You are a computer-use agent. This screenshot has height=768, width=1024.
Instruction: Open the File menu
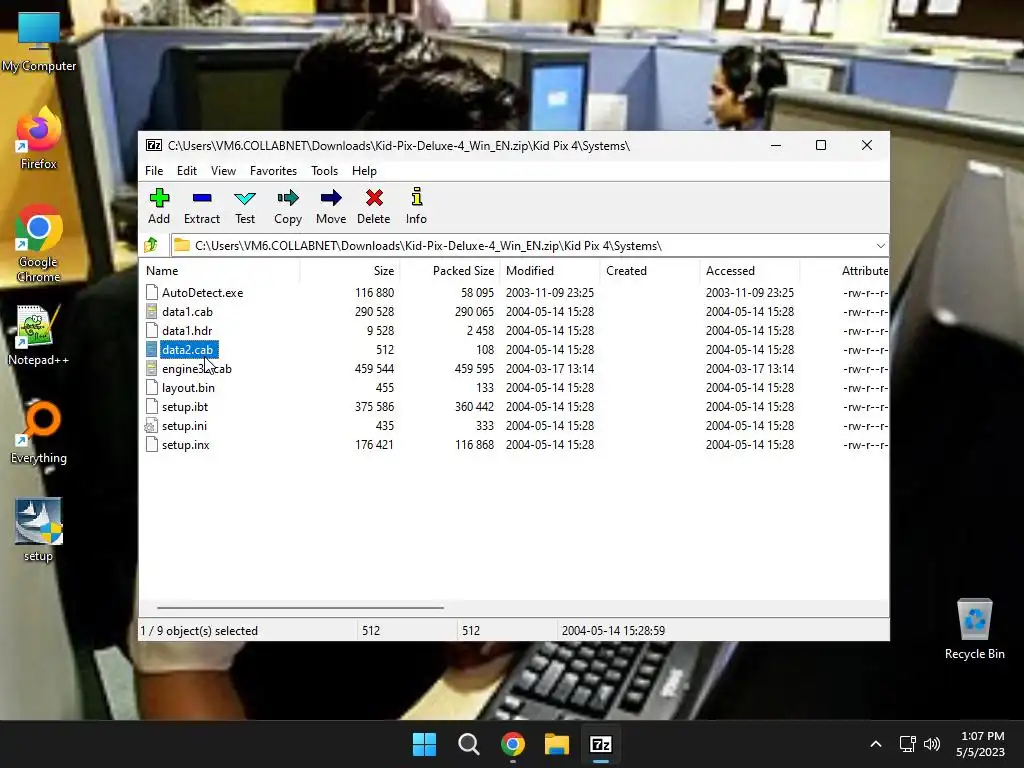pos(154,170)
